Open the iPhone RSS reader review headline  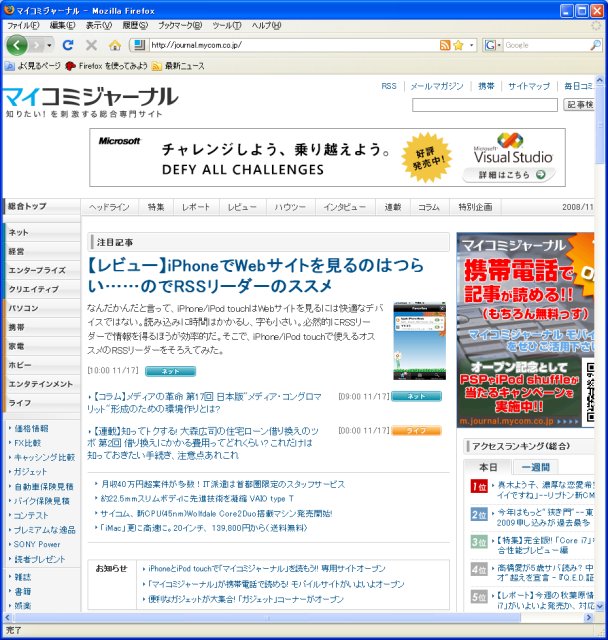click(256, 276)
